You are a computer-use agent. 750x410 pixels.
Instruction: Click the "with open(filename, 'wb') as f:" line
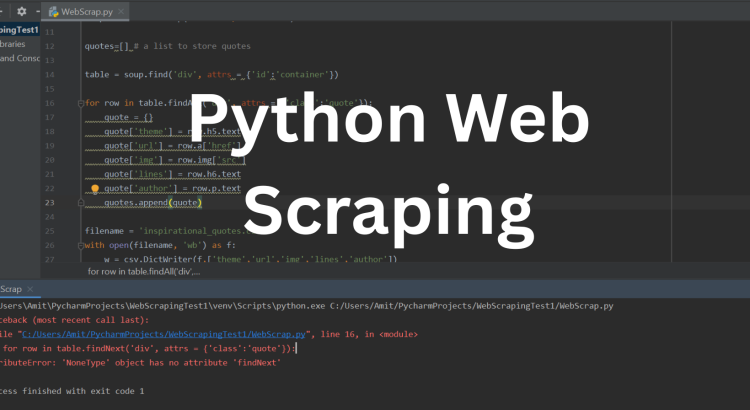pos(160,245)
